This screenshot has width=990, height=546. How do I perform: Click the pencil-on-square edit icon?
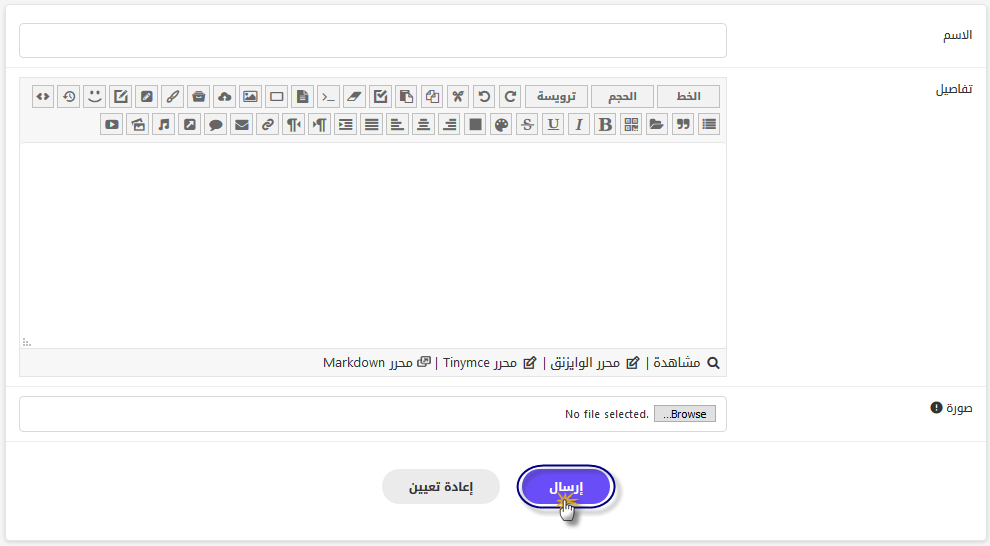tap(121, 97)
